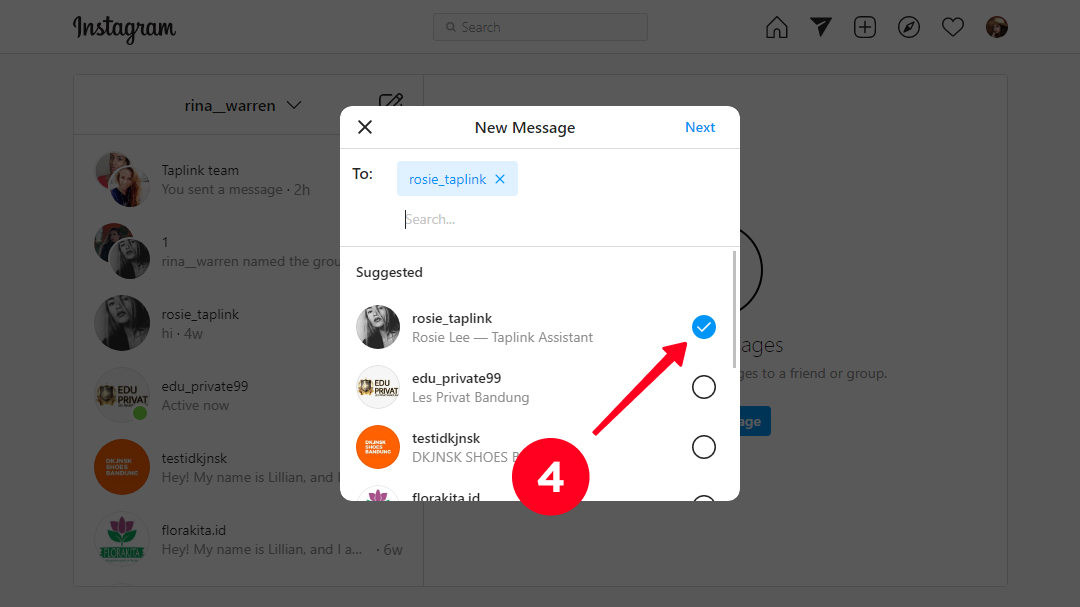The image size is (1080, 607).
Task: Click the compose new message pencil icon
Action: 391,102
